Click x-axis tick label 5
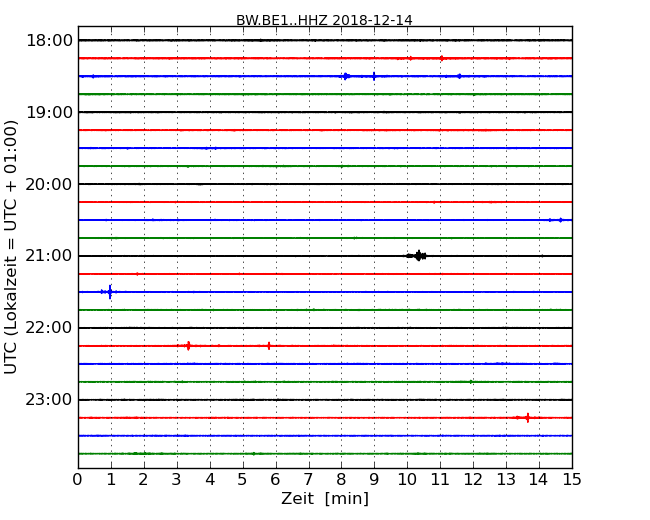The image size is (650, 520). tap(243, 479)
